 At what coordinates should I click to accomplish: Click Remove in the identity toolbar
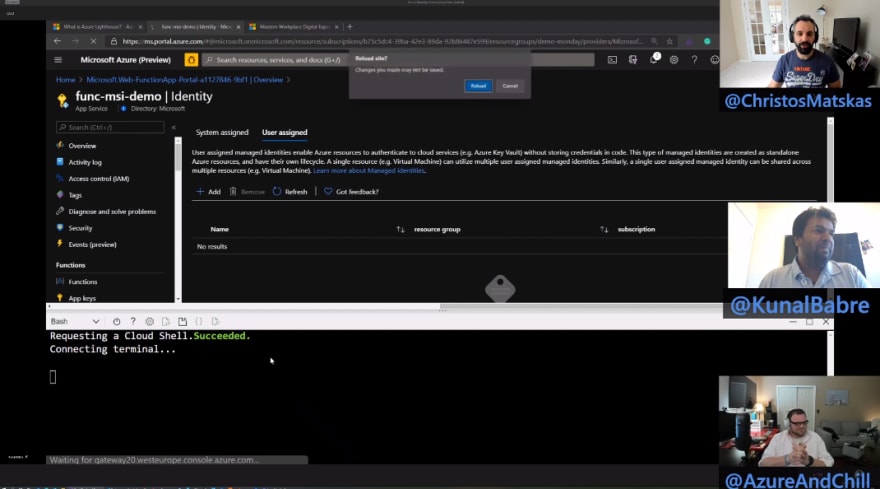point(247,192)
